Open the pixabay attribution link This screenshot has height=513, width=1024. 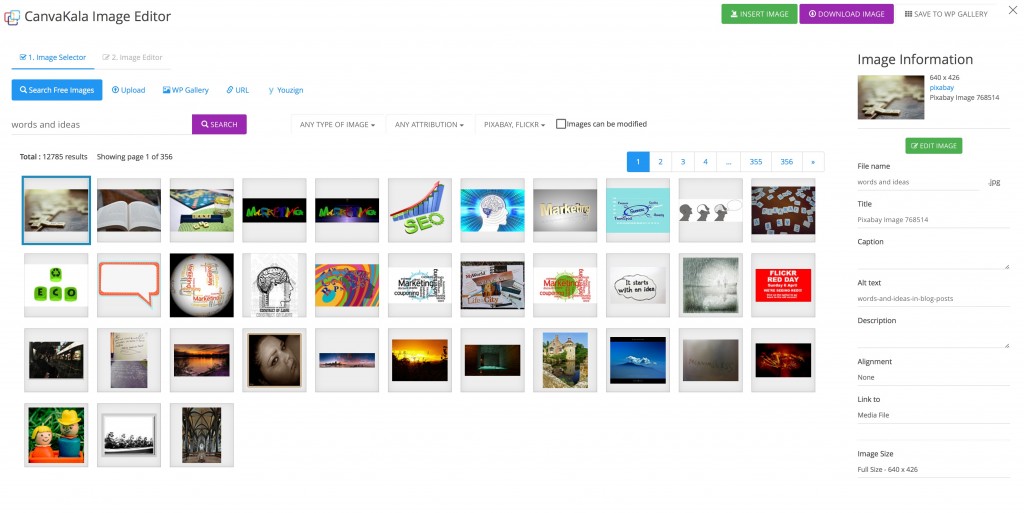(942, 87)
